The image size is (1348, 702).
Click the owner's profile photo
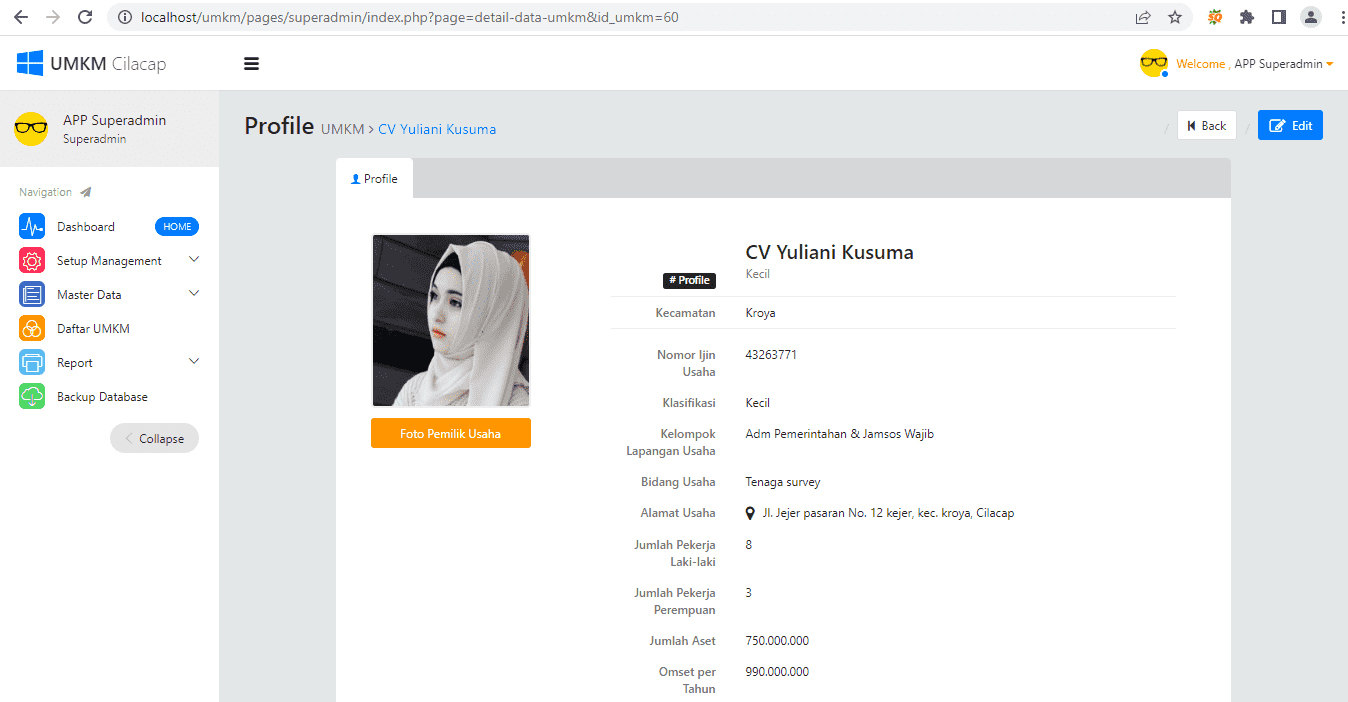tap(450, 320)
